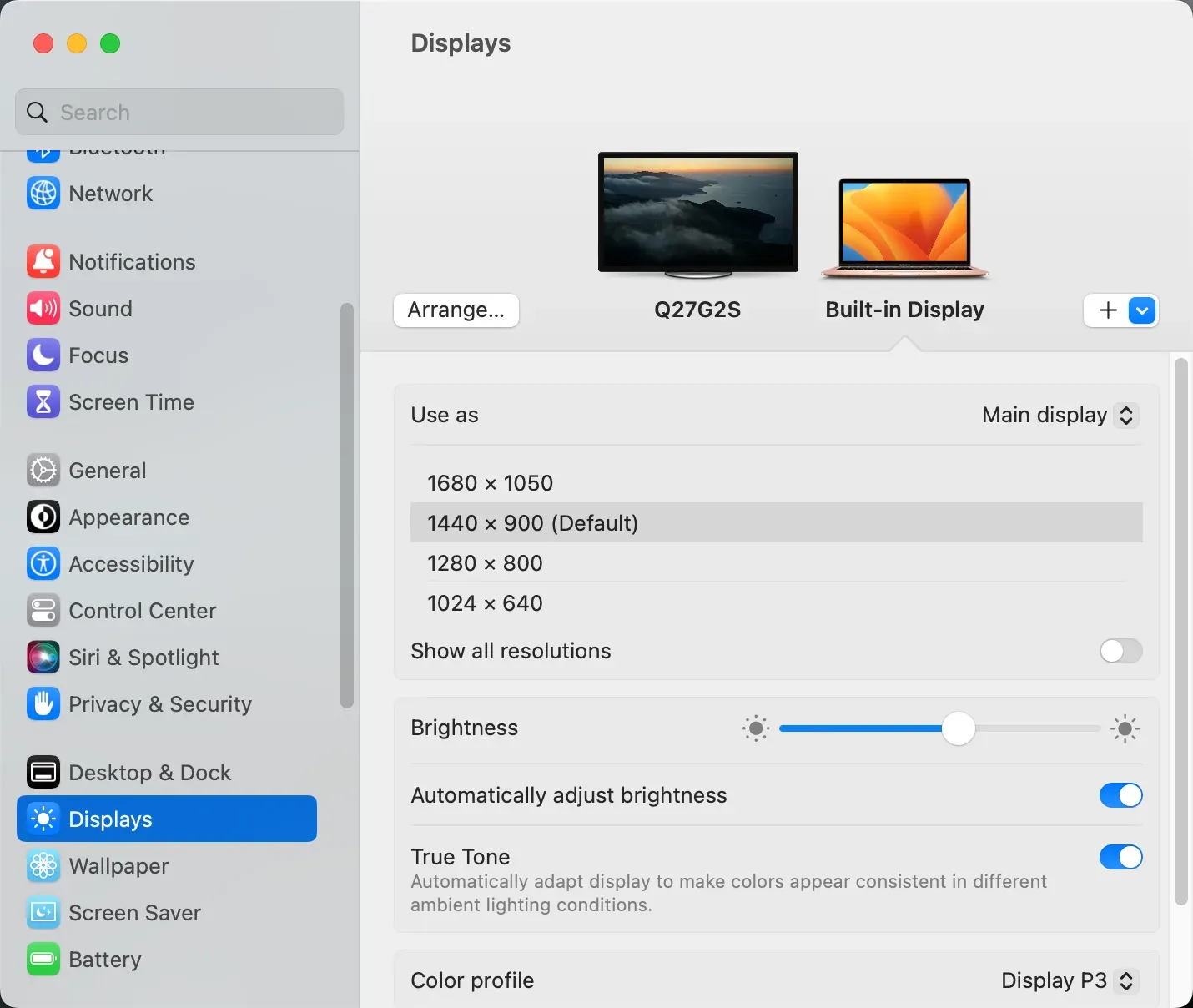Open Desktop & Dock in the sidebar
This screenshot has height=1008, width=1193.
(x=167, y=773)
